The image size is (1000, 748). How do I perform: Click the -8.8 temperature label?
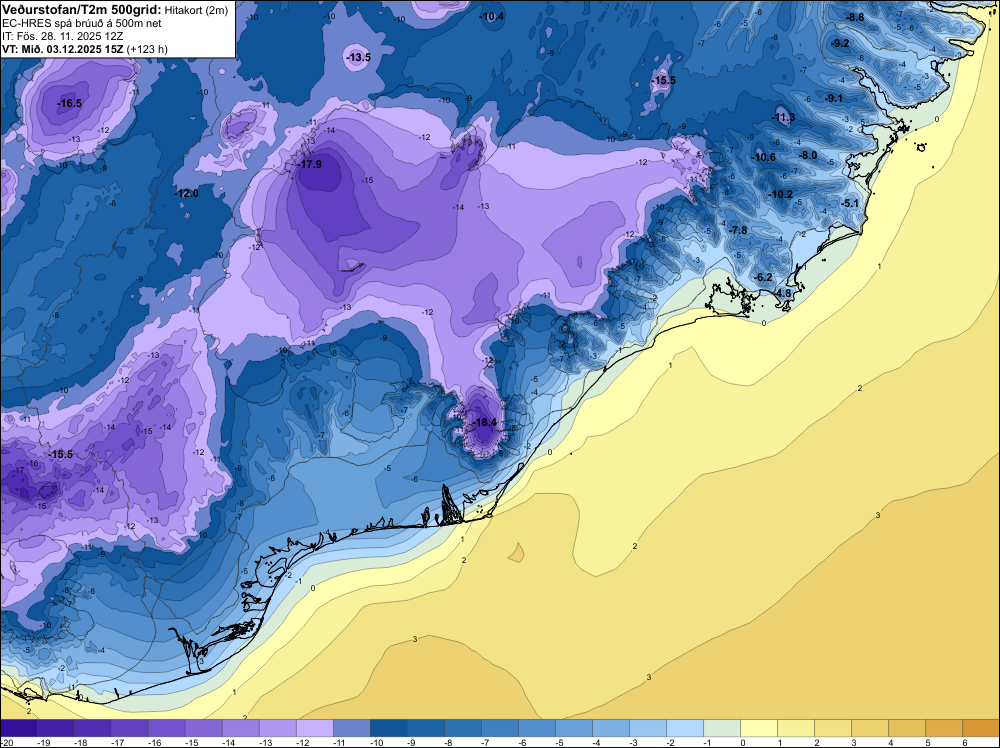pos(855,17)
